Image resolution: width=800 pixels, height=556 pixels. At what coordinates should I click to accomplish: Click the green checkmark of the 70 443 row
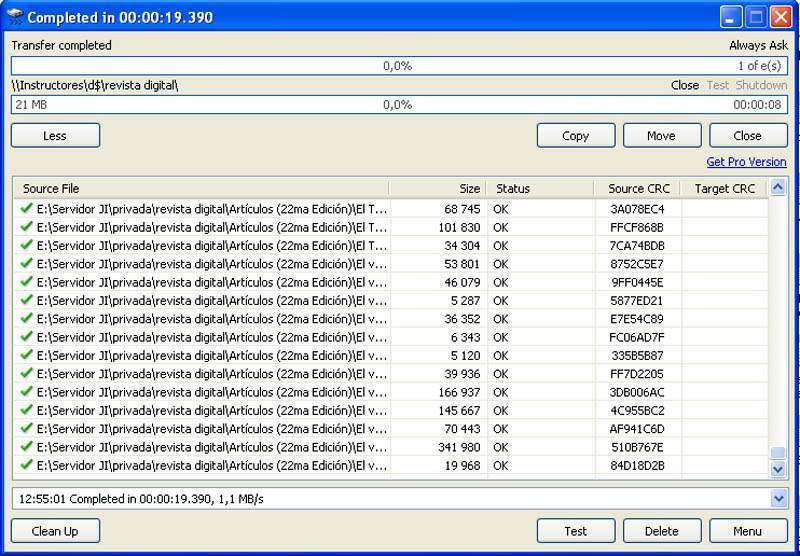(x=27, y=428)
